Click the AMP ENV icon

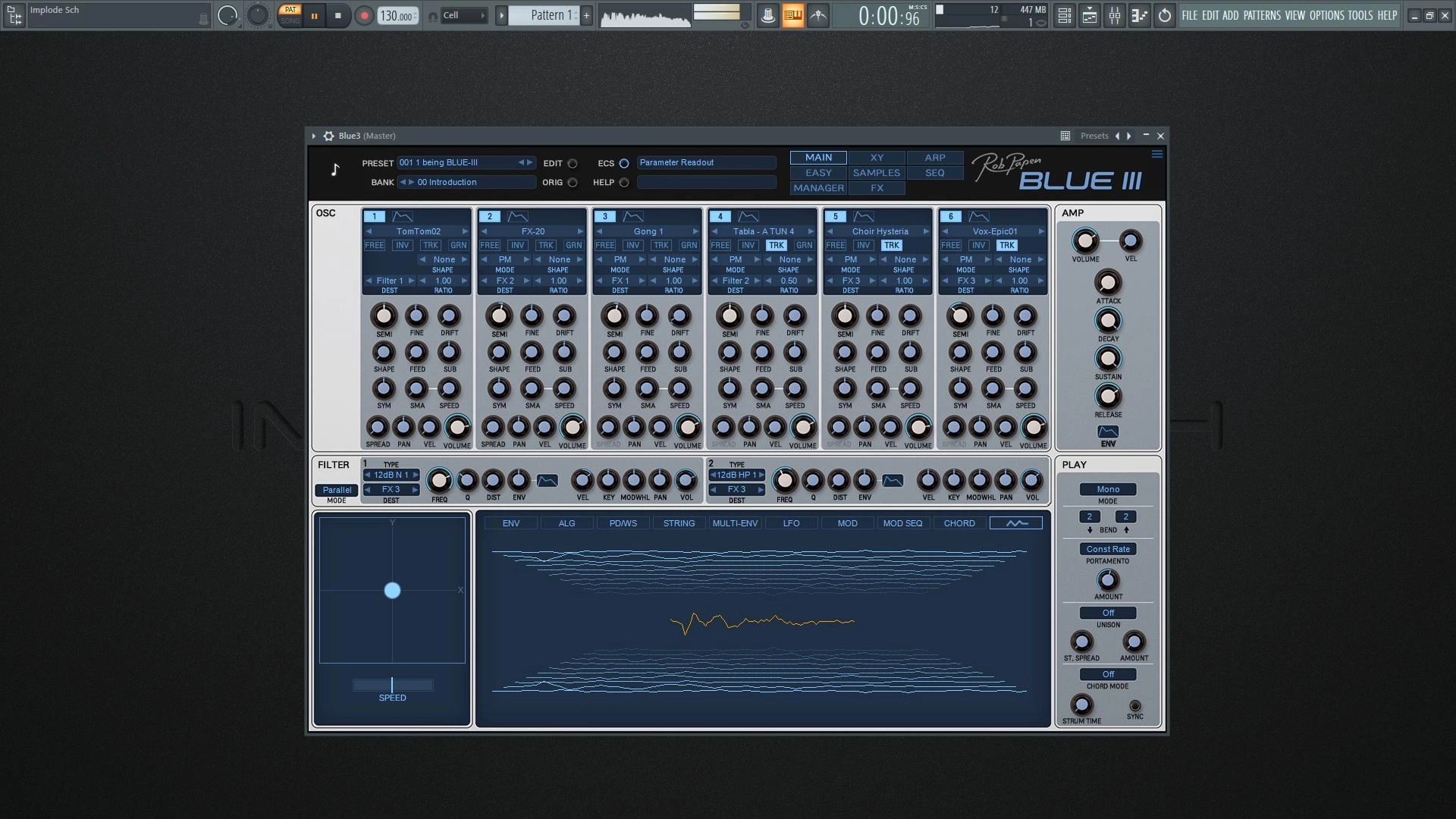tap(1108, 431)
